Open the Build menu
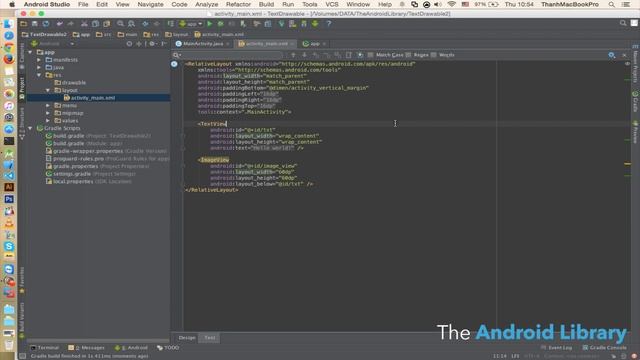Screen dimensions: 640x360 tap(266, 4)
